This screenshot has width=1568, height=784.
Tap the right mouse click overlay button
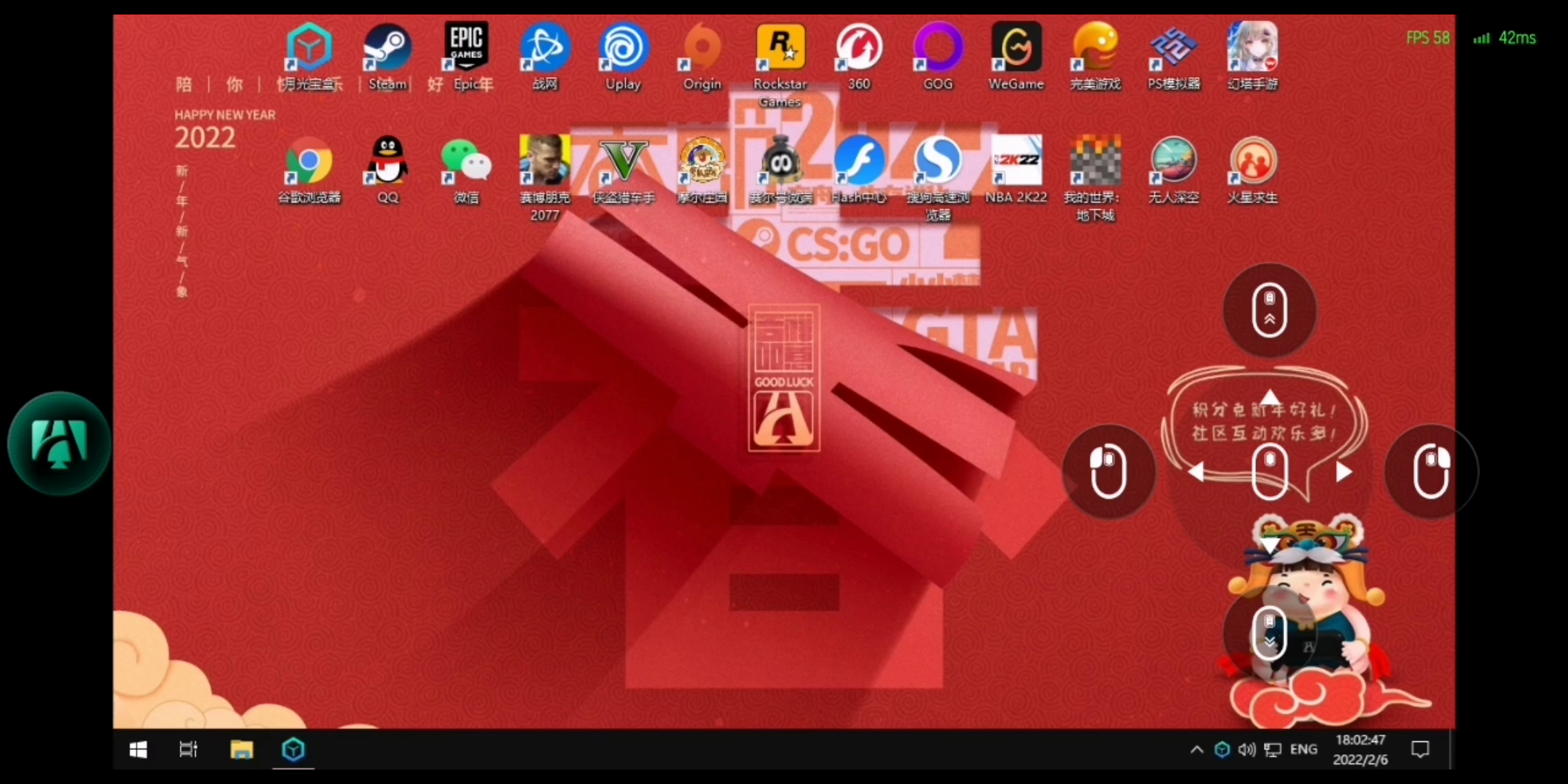tap(1431, 471)
